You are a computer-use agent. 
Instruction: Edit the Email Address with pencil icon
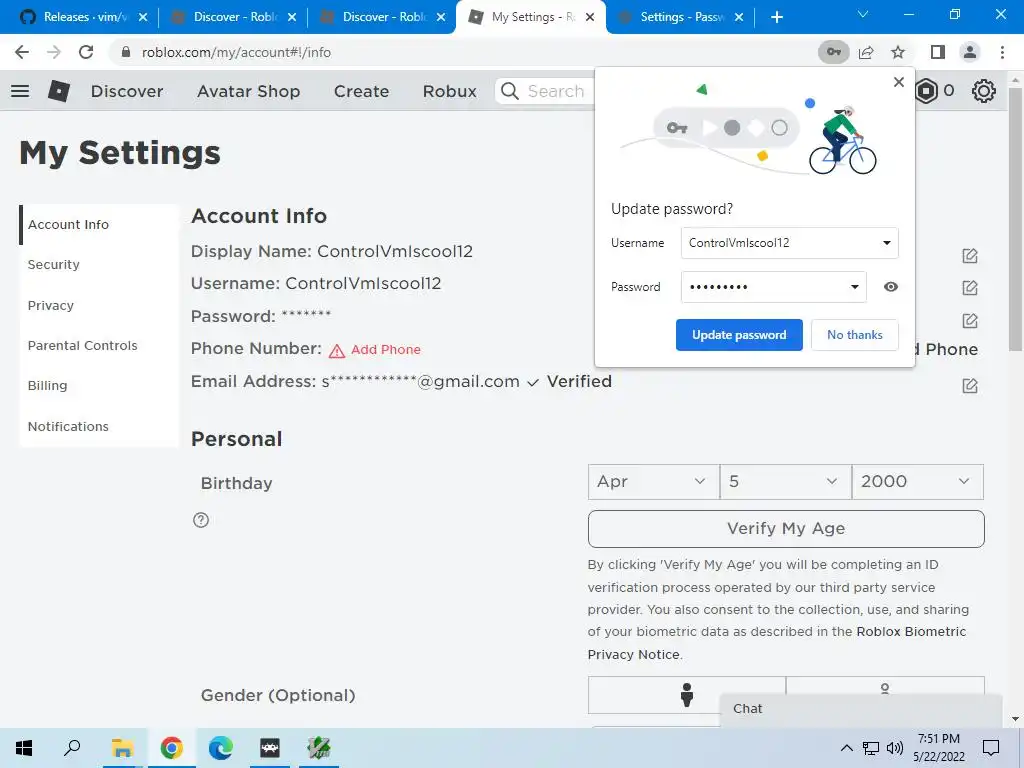970,386
